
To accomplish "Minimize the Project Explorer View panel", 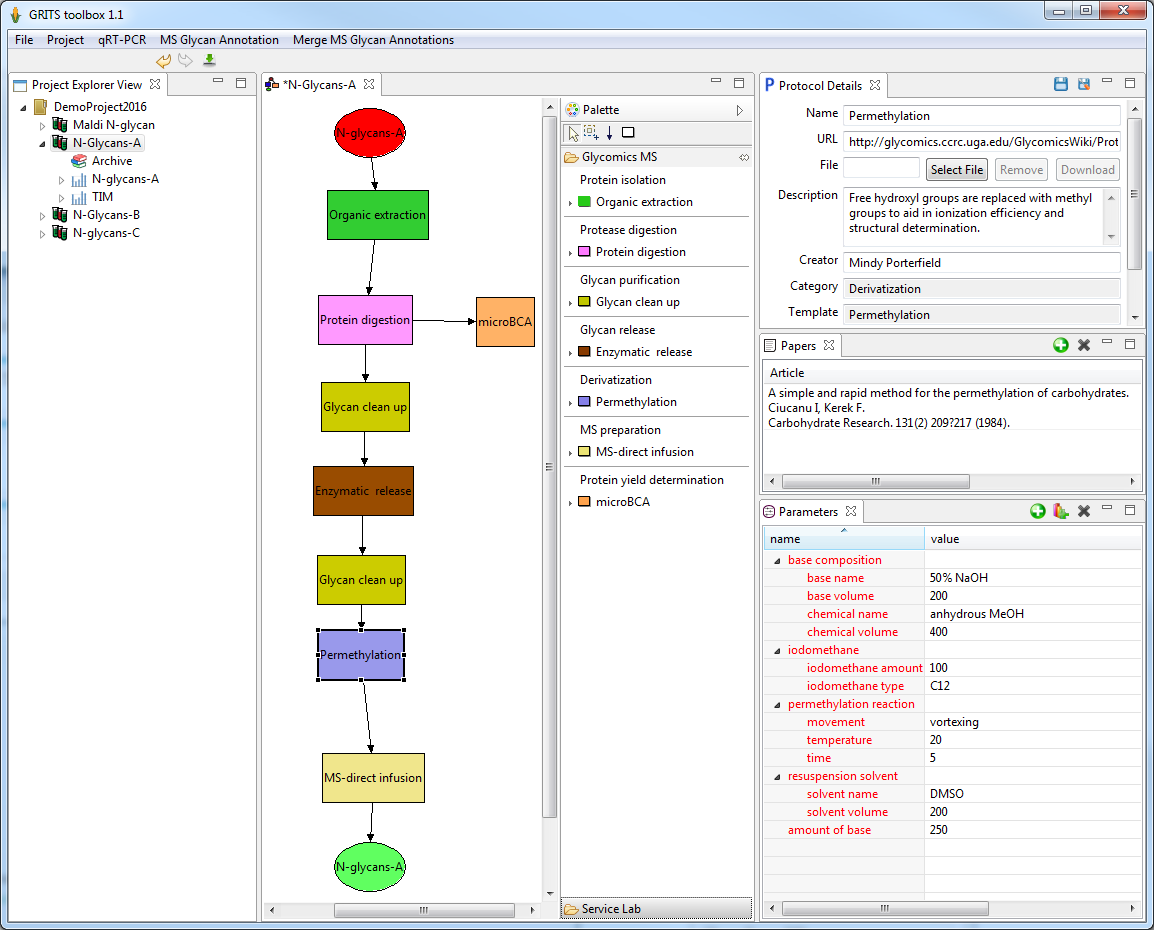I will [218, 82].
